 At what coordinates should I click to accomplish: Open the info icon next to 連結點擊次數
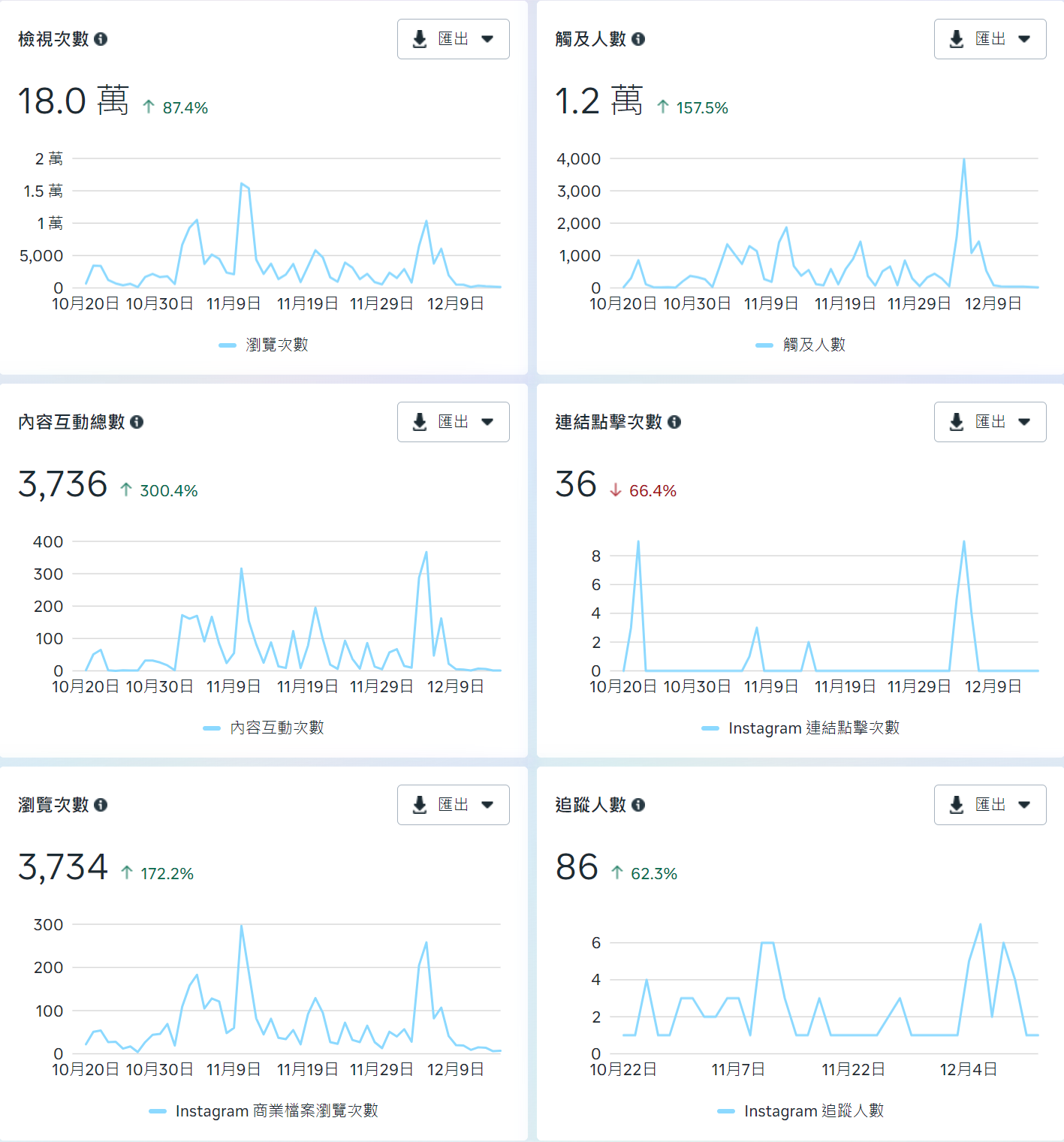point(674,422)
